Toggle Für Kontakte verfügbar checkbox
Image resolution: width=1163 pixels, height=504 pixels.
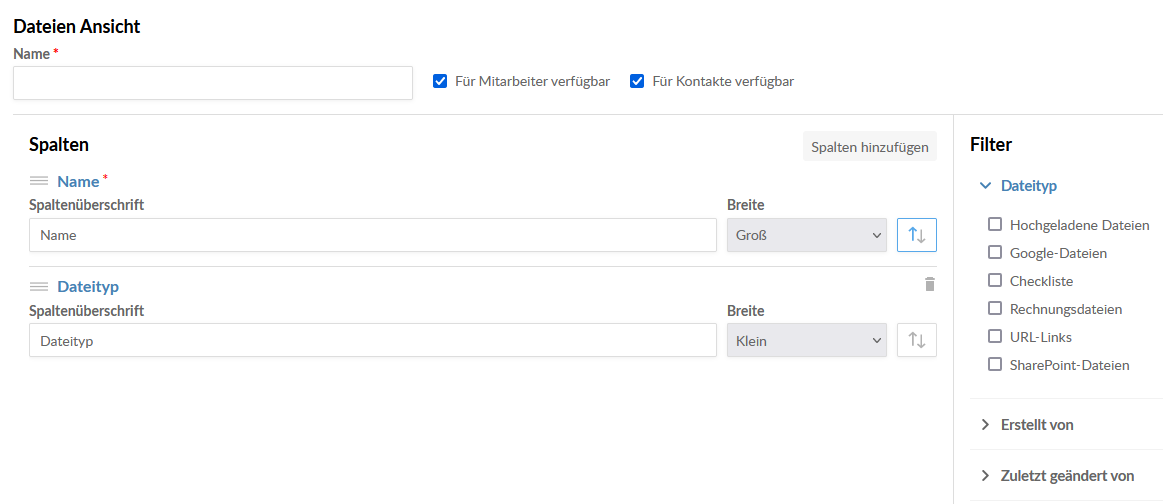636,82
